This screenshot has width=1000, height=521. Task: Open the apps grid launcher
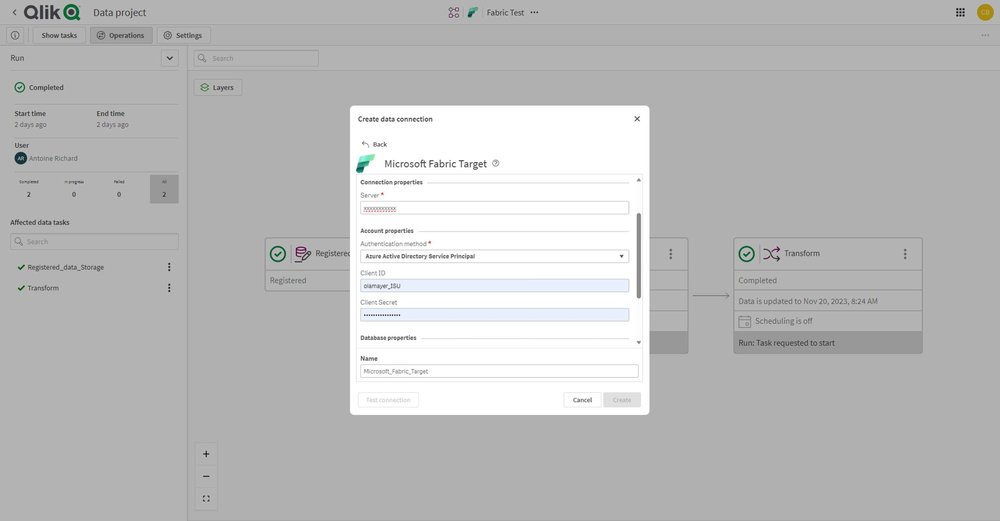coord(960,12)
